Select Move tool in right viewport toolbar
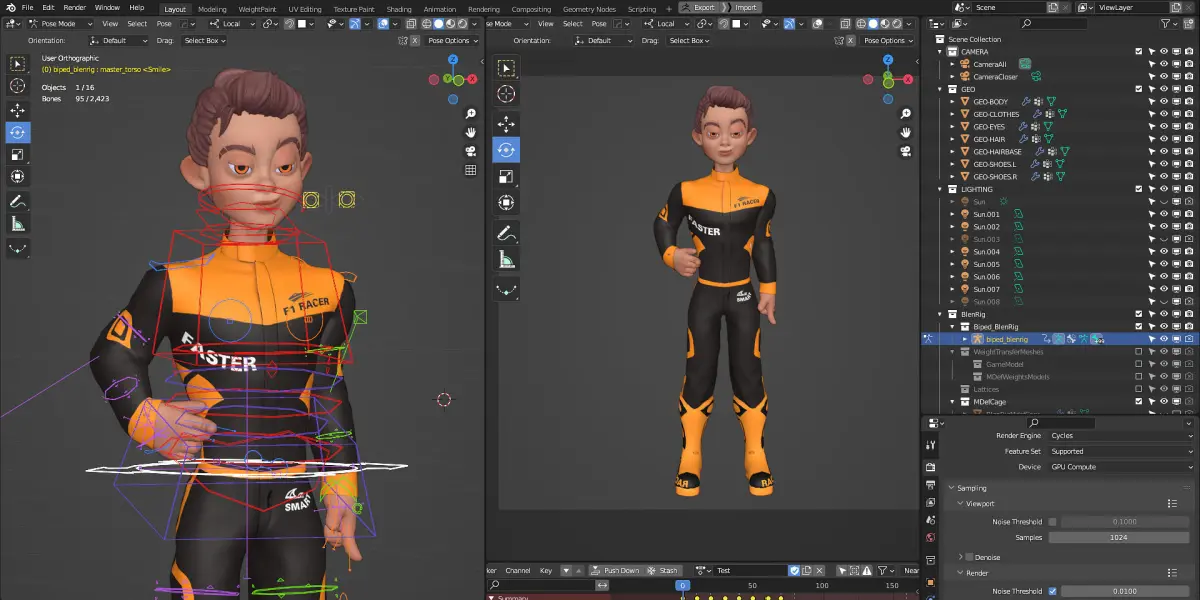This screenshot has width=1200, height=600. click(507, 124)
